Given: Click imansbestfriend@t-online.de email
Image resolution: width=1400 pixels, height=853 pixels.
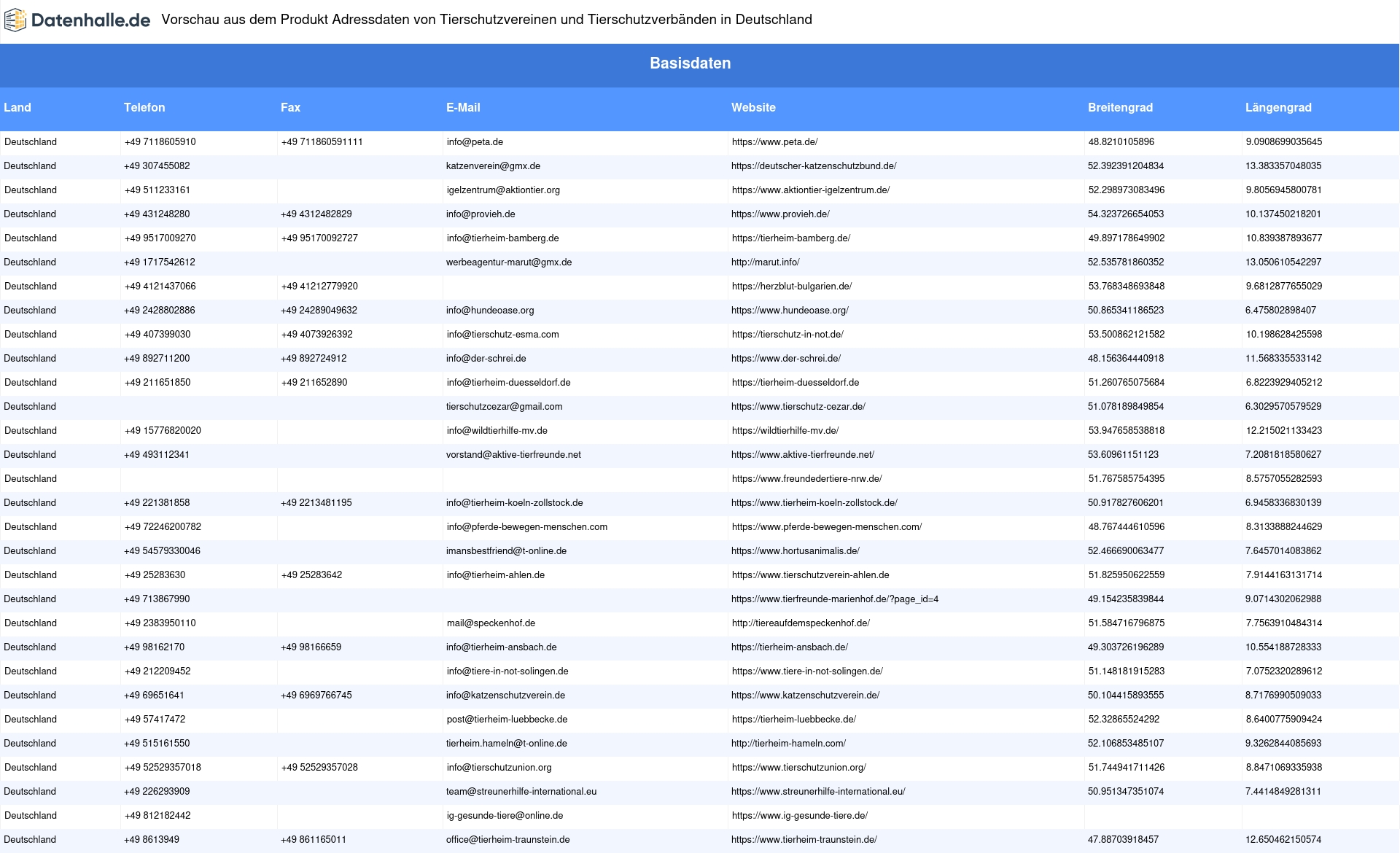Looking at the screenshot, I should click(506, 551).
